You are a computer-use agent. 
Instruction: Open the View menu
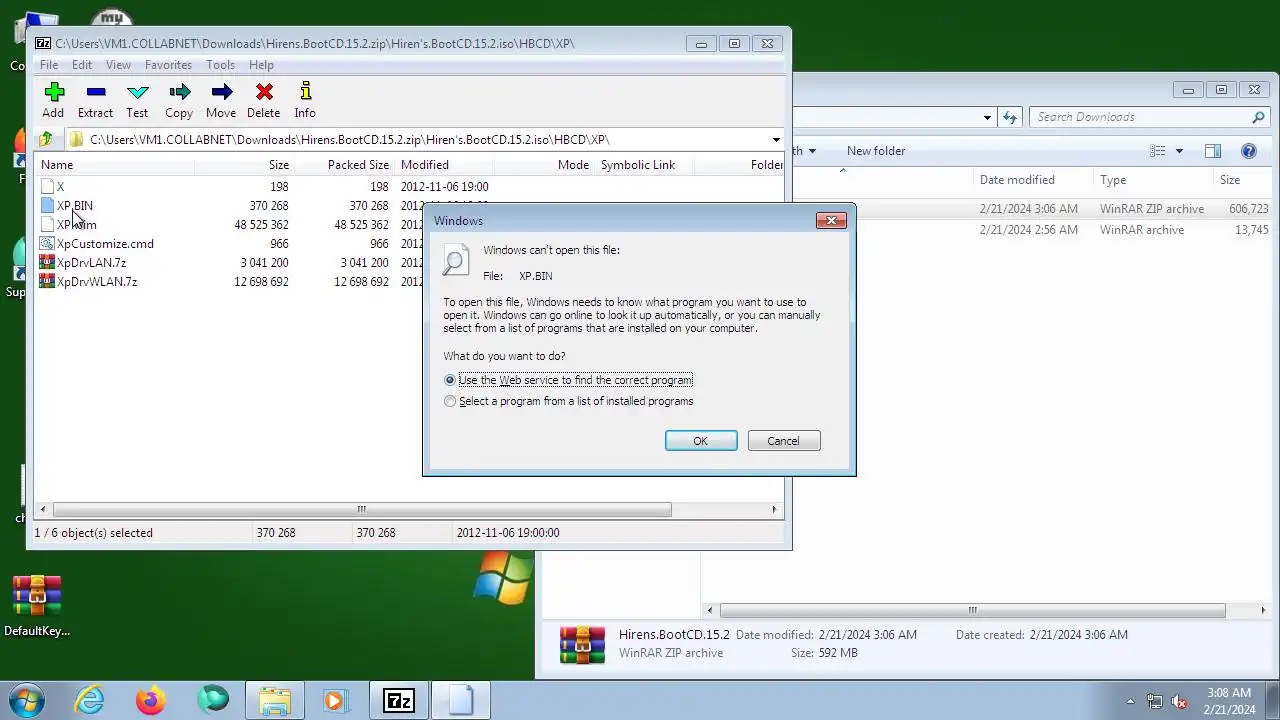[118, 65]
